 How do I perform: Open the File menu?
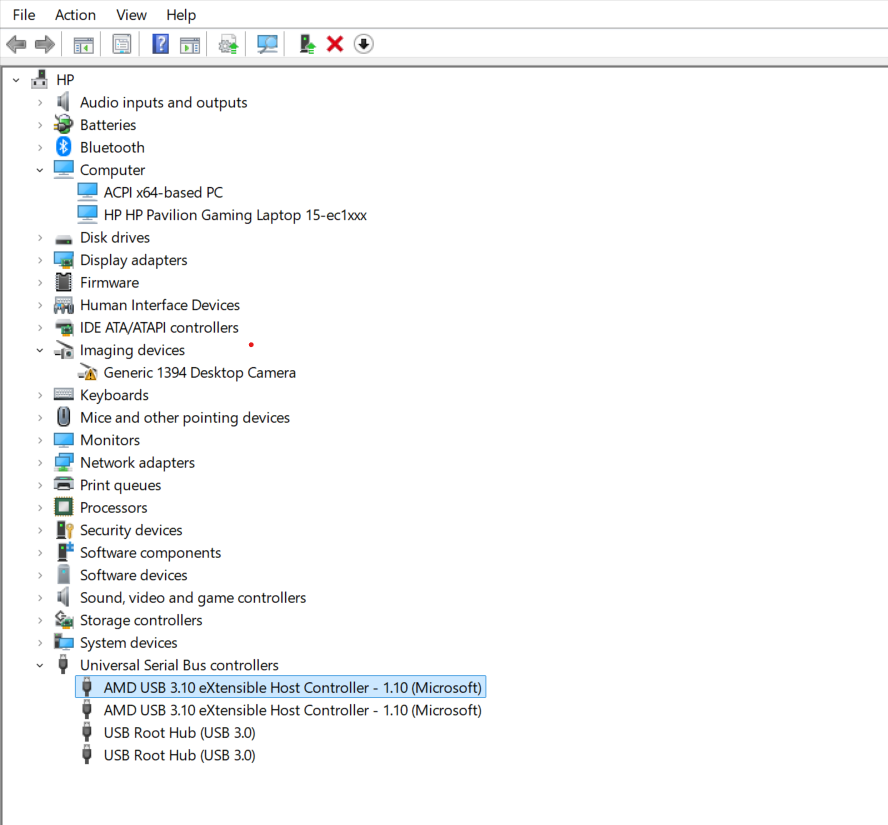coord(23,14)
